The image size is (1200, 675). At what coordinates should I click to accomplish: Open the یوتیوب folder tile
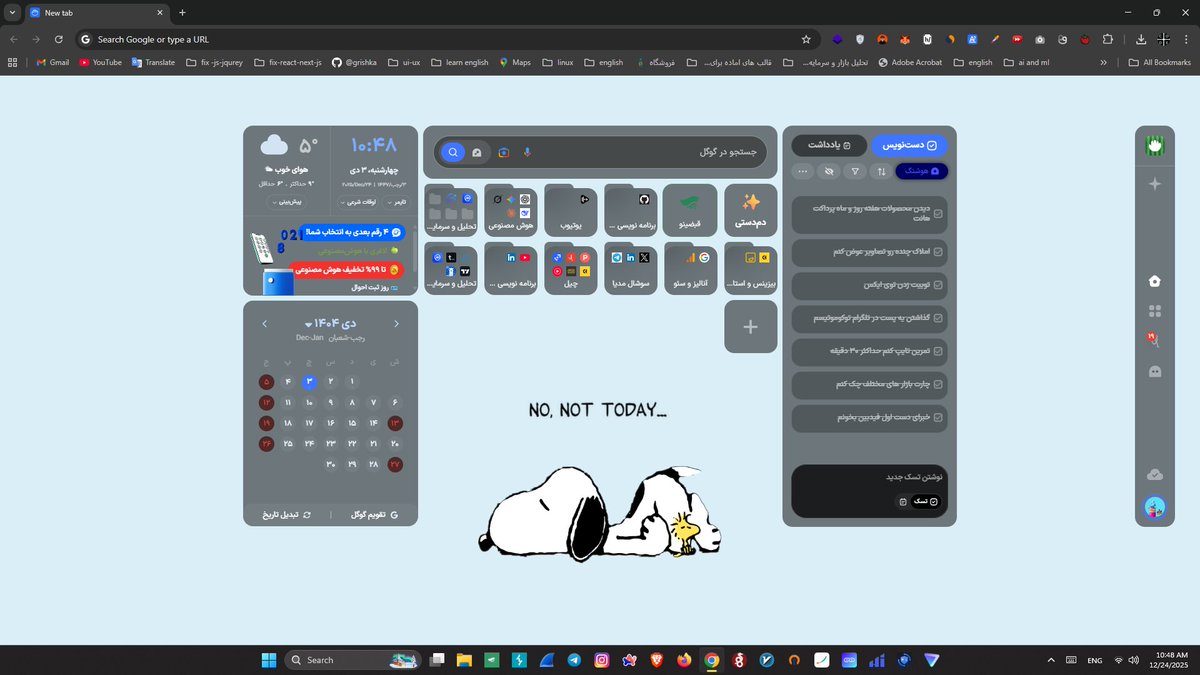click(571, 209)
